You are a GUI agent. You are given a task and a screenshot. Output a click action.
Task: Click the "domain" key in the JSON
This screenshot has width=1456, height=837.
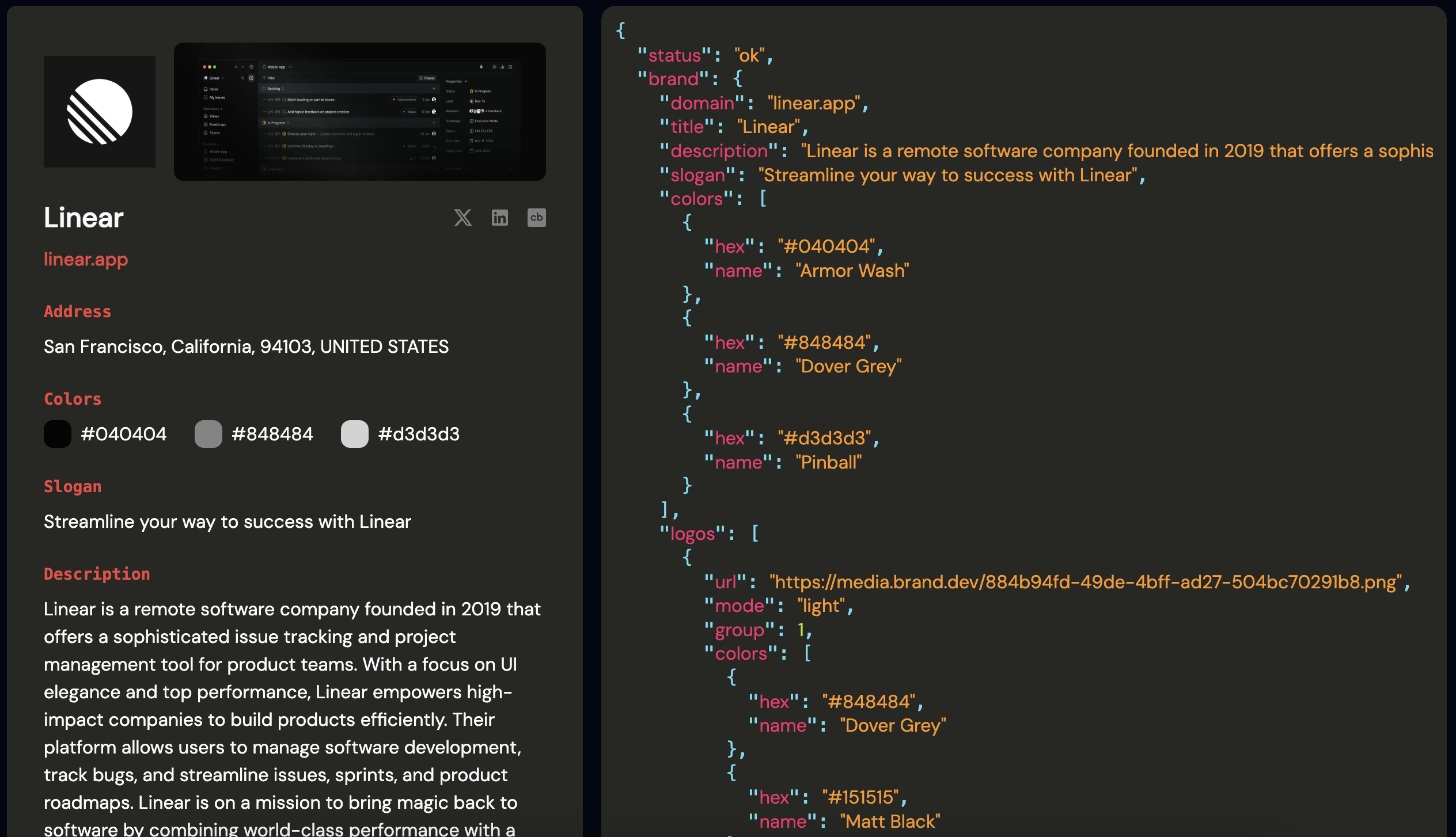click(x=702, y=103)
